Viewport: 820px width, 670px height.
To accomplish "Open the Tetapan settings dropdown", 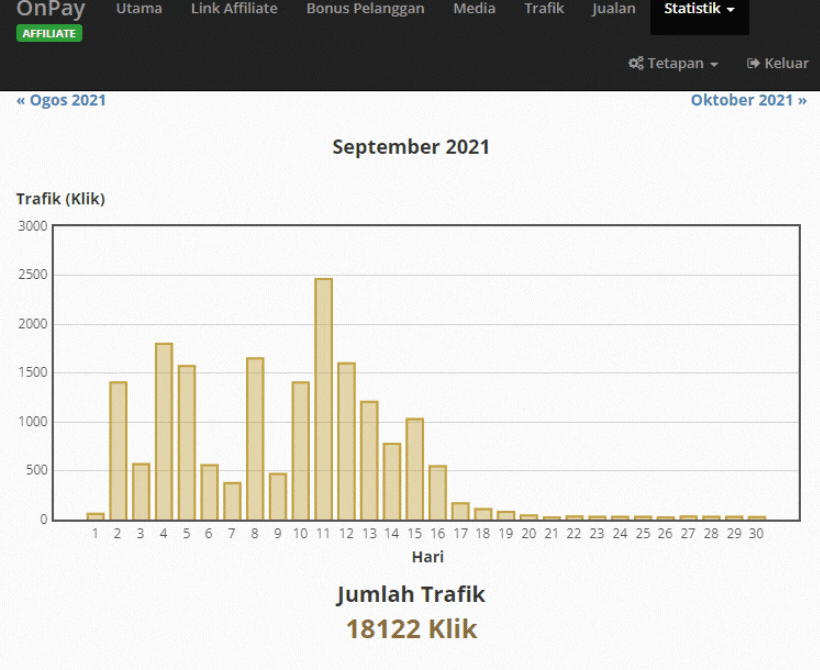I will tap(673, 63).
